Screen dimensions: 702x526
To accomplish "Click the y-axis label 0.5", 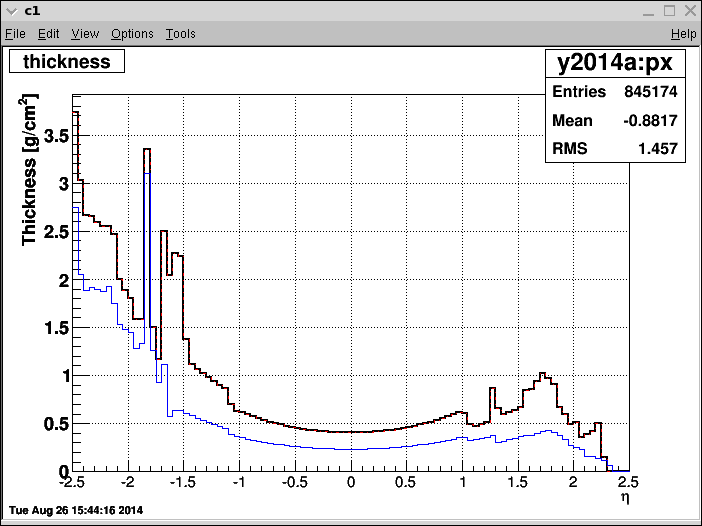I will [x=57, y=423].
